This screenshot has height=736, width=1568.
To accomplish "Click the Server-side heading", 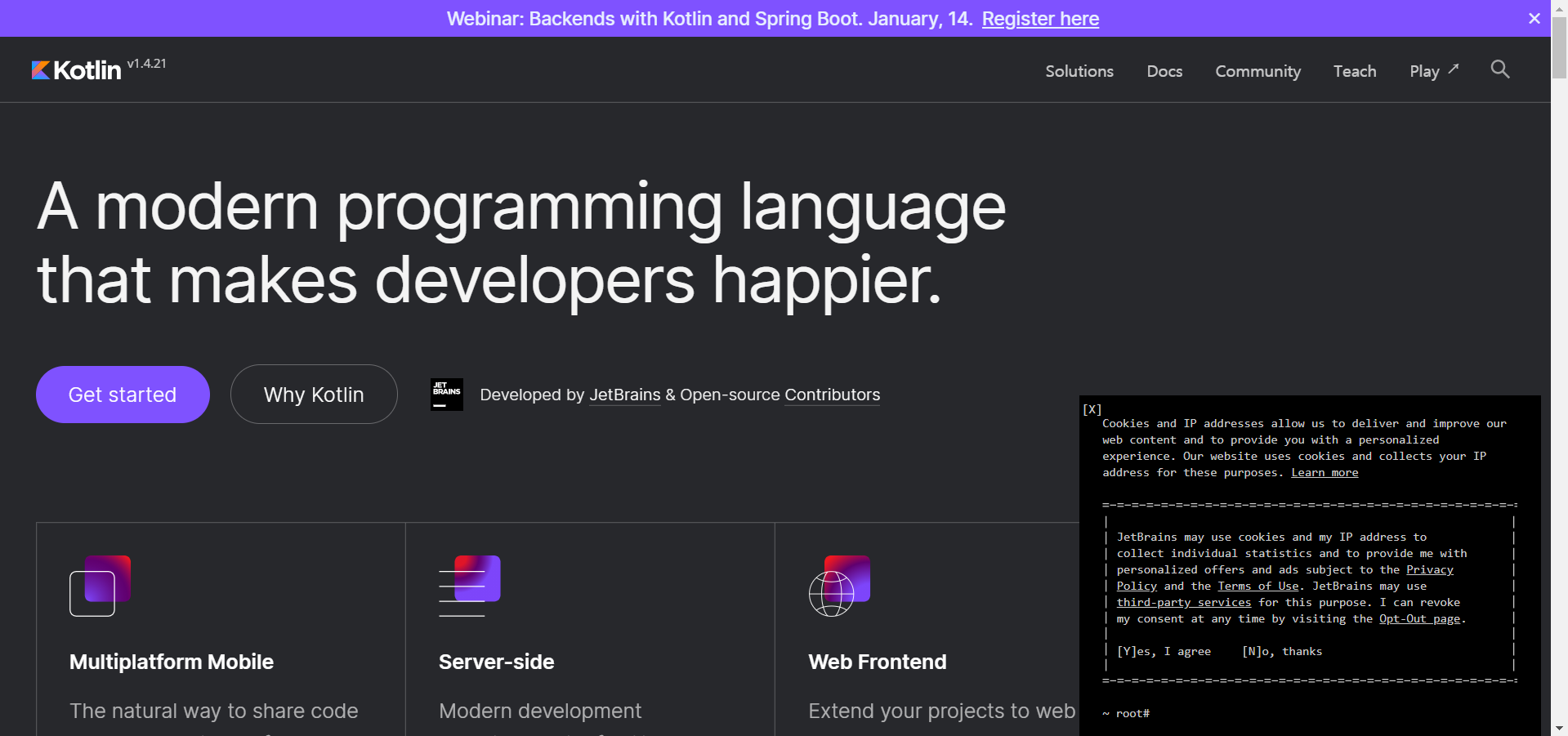I will (x=496, y=662).
